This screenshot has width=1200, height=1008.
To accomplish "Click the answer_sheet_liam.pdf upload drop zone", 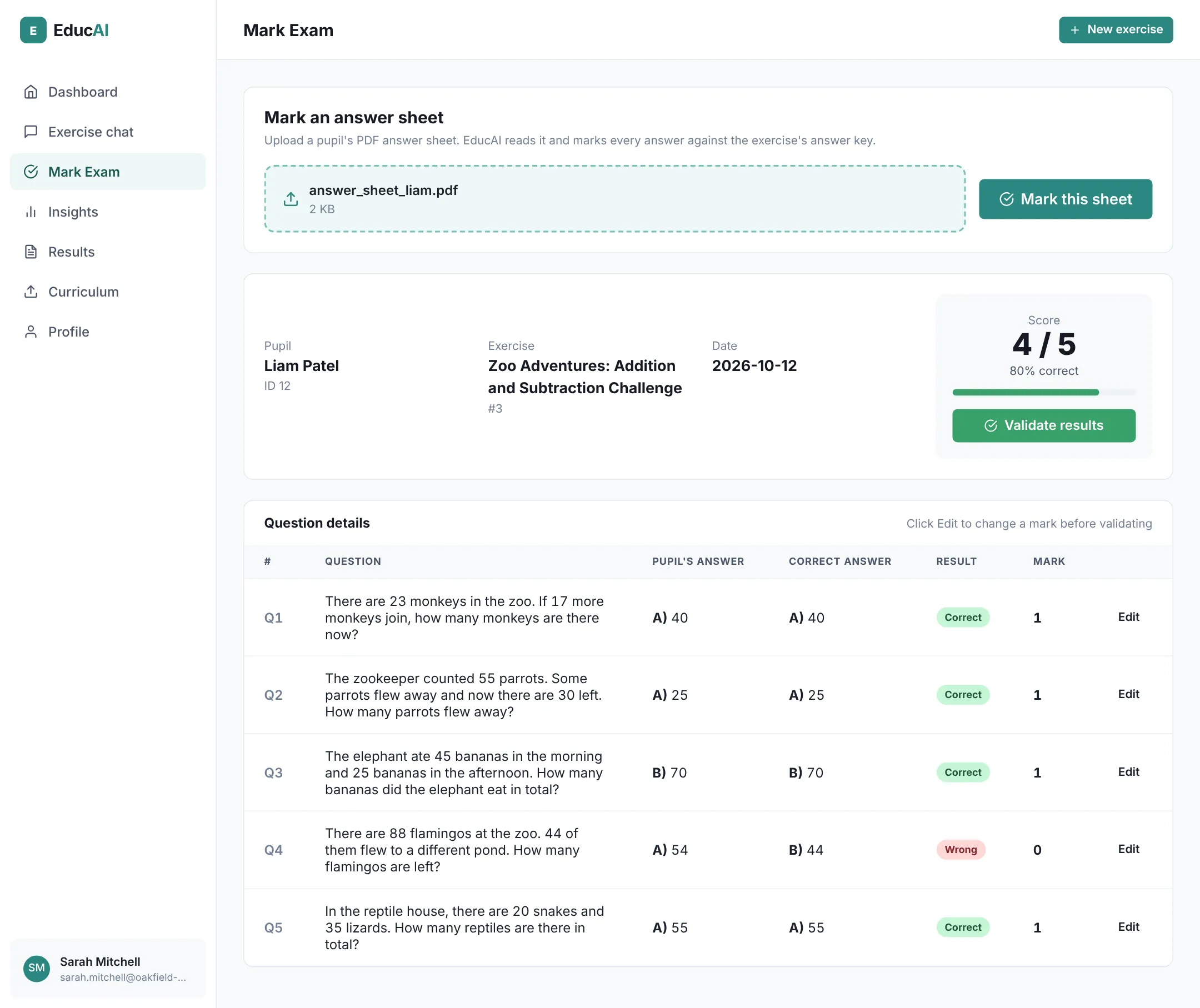I will coord(614,199).
